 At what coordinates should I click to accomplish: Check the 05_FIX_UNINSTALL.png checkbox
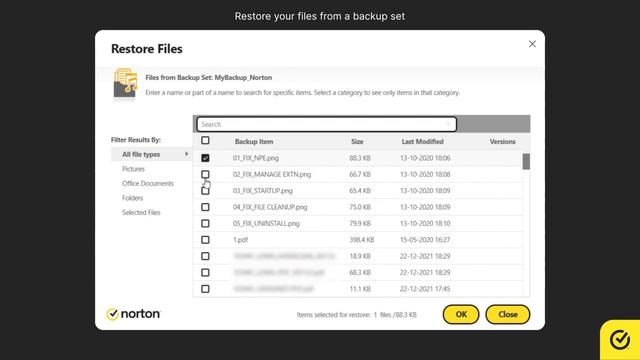tap(205, 223)
